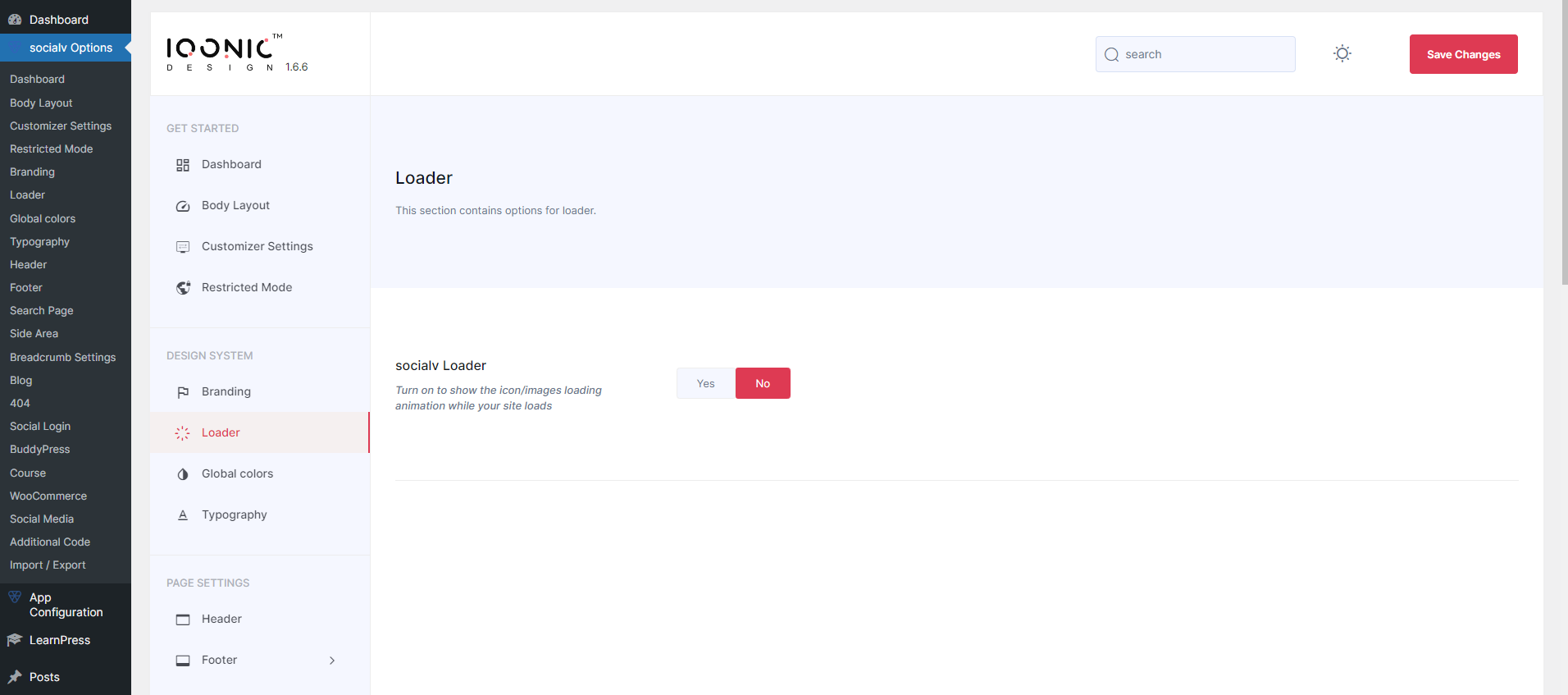Viewport: 1568px width, 695px height.
Task: Click the Save Changes button
Action: click(x=1463, y=54)
